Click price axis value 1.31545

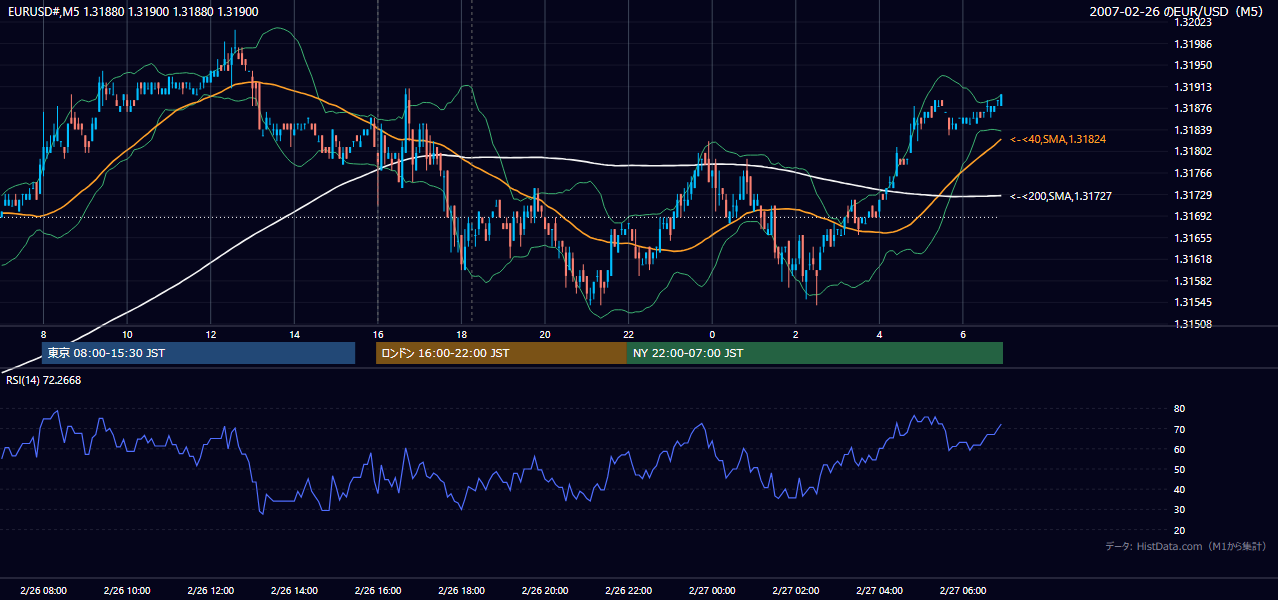[x=1193, y=302]
